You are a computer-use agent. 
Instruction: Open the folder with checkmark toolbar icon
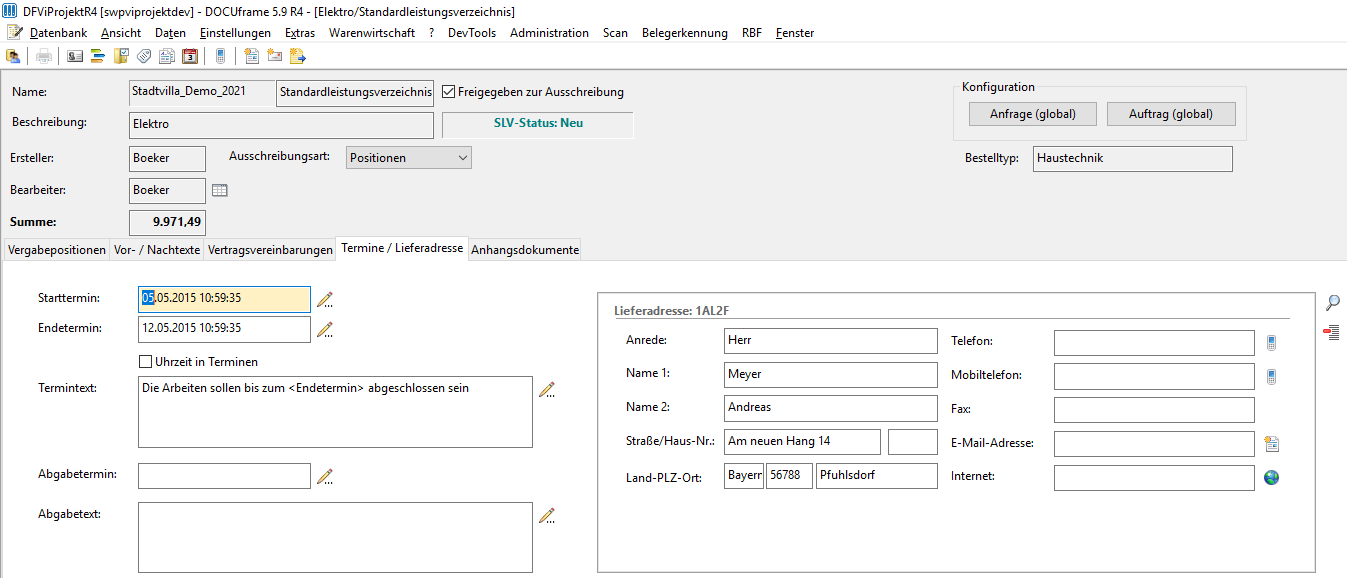click(x=121, y=56)
